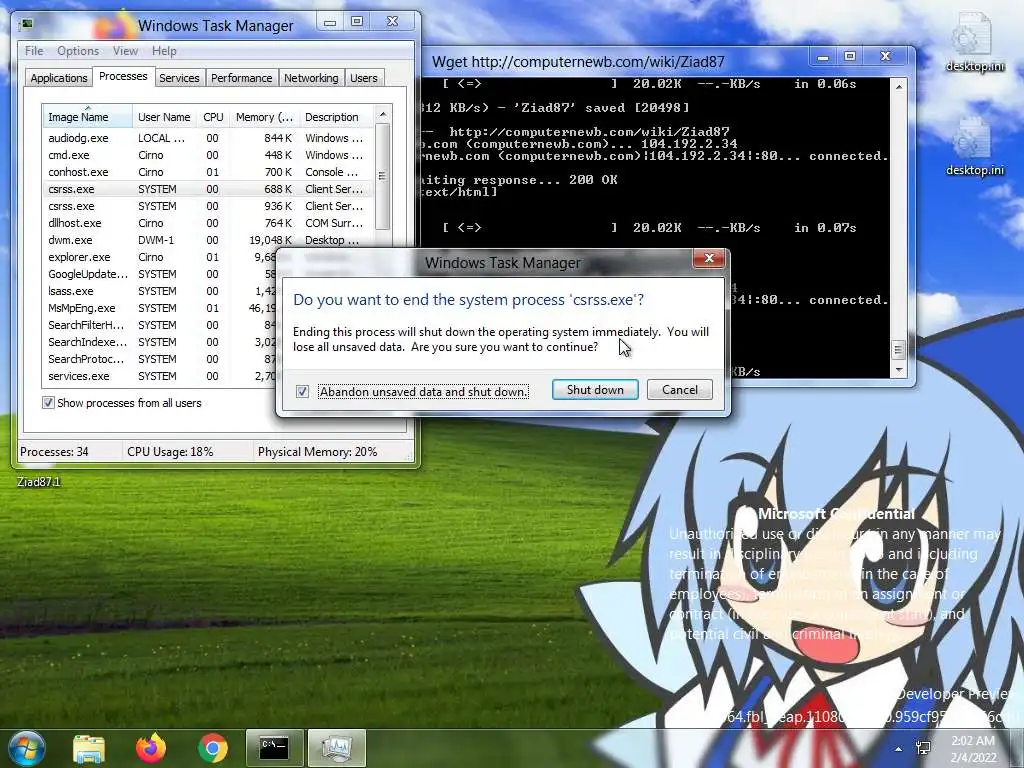Toggle Abandon unsaved data and shut down checkbox

click(302, 391)
